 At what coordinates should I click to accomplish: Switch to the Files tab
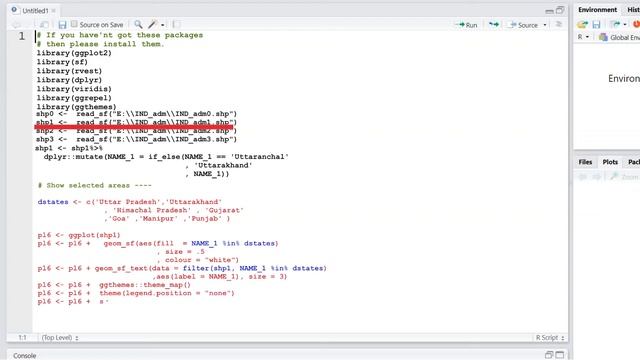pyautogui.click(x=585, y=162)
